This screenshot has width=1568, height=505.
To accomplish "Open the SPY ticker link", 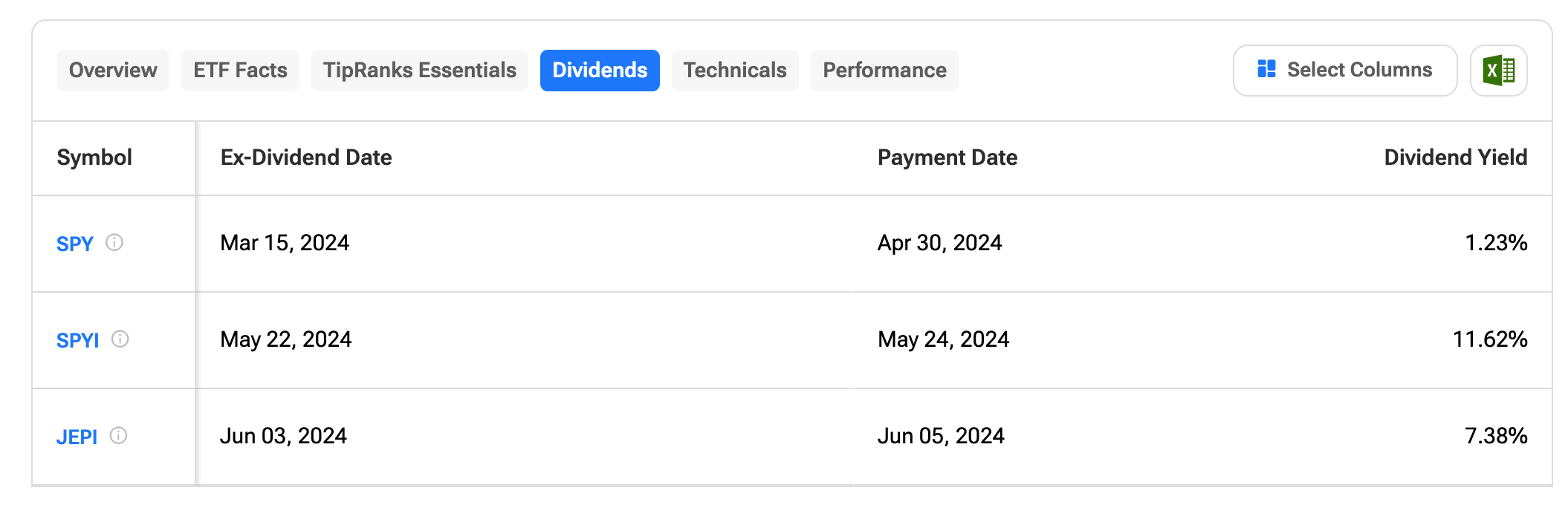I will (75, 244).
